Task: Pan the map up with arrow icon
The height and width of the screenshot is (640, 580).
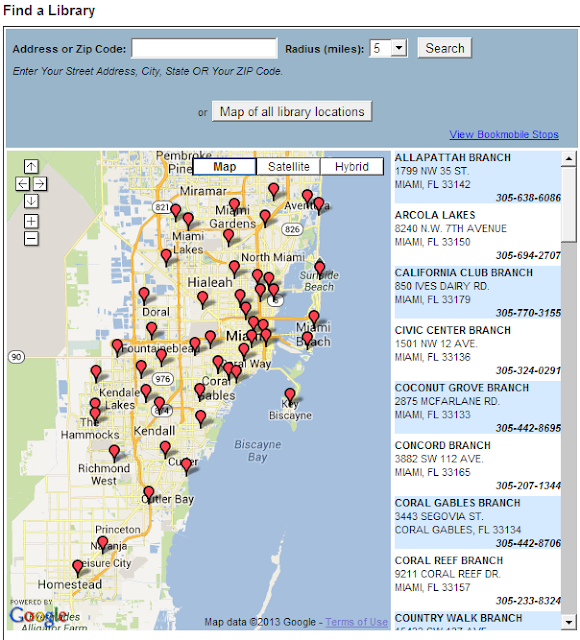Action: (31, 167)
